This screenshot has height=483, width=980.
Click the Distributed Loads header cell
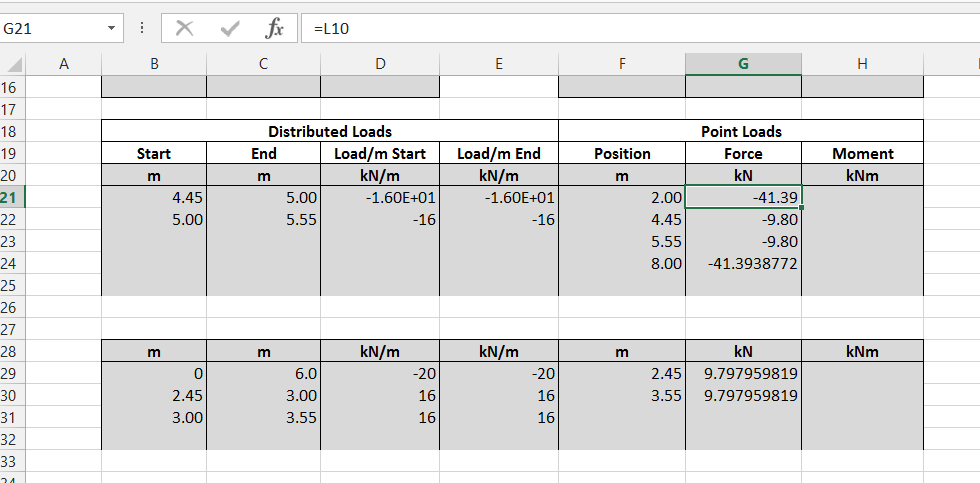[329, 131]
